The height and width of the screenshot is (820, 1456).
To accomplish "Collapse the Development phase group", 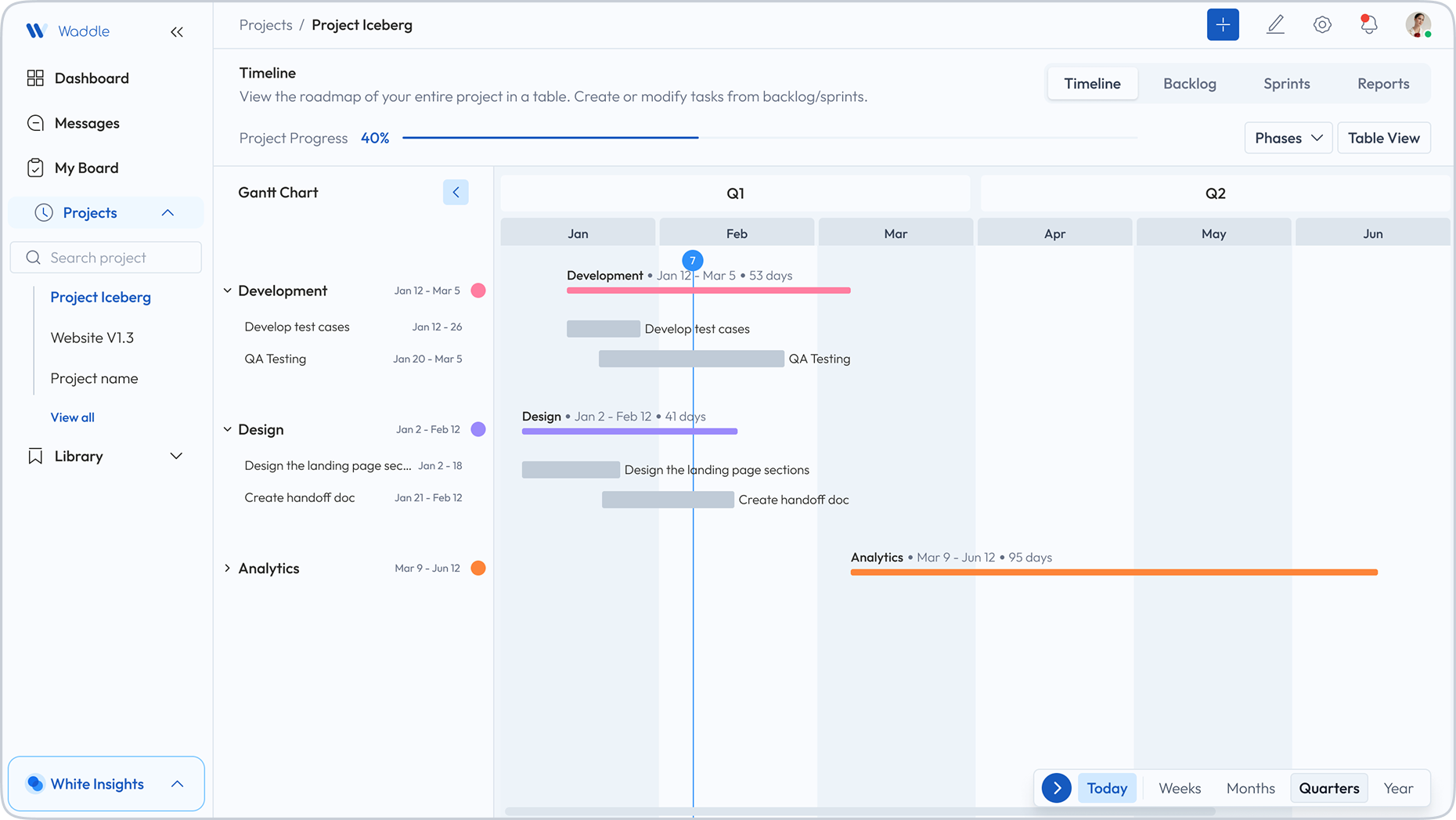I will pyautogui.click(x=228, y=291).
